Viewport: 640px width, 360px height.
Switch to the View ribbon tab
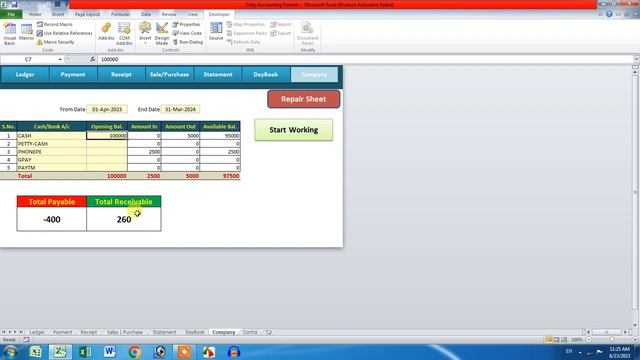(192, 14)
